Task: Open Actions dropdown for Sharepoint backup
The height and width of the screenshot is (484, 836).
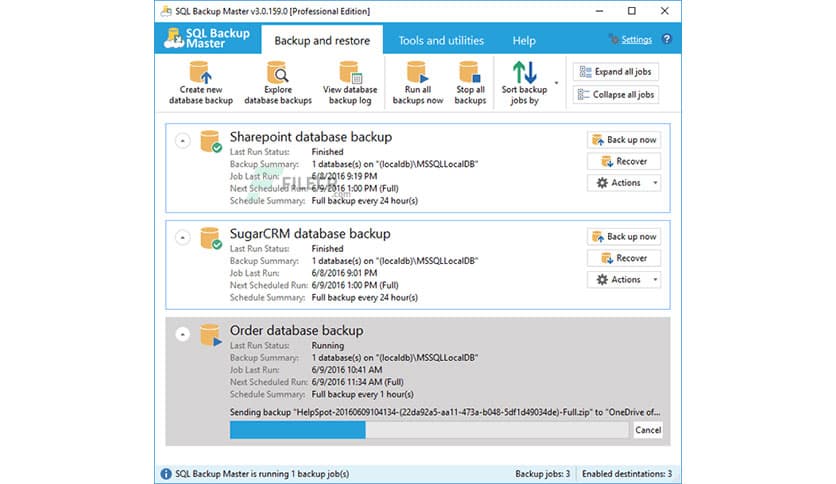Action: [624, 183]
